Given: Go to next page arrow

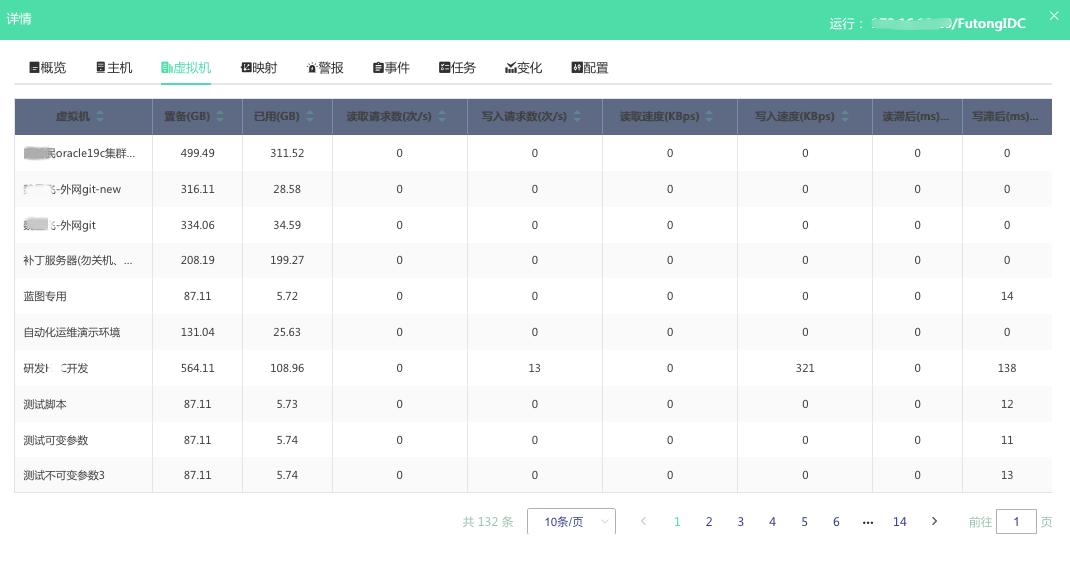Looking at the screenshot, I should [x=934, y=521].
